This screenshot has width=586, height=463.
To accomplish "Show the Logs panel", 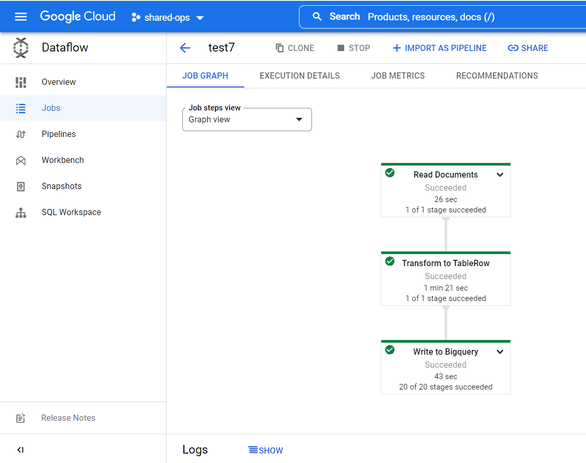I will [x=266, y=450].
